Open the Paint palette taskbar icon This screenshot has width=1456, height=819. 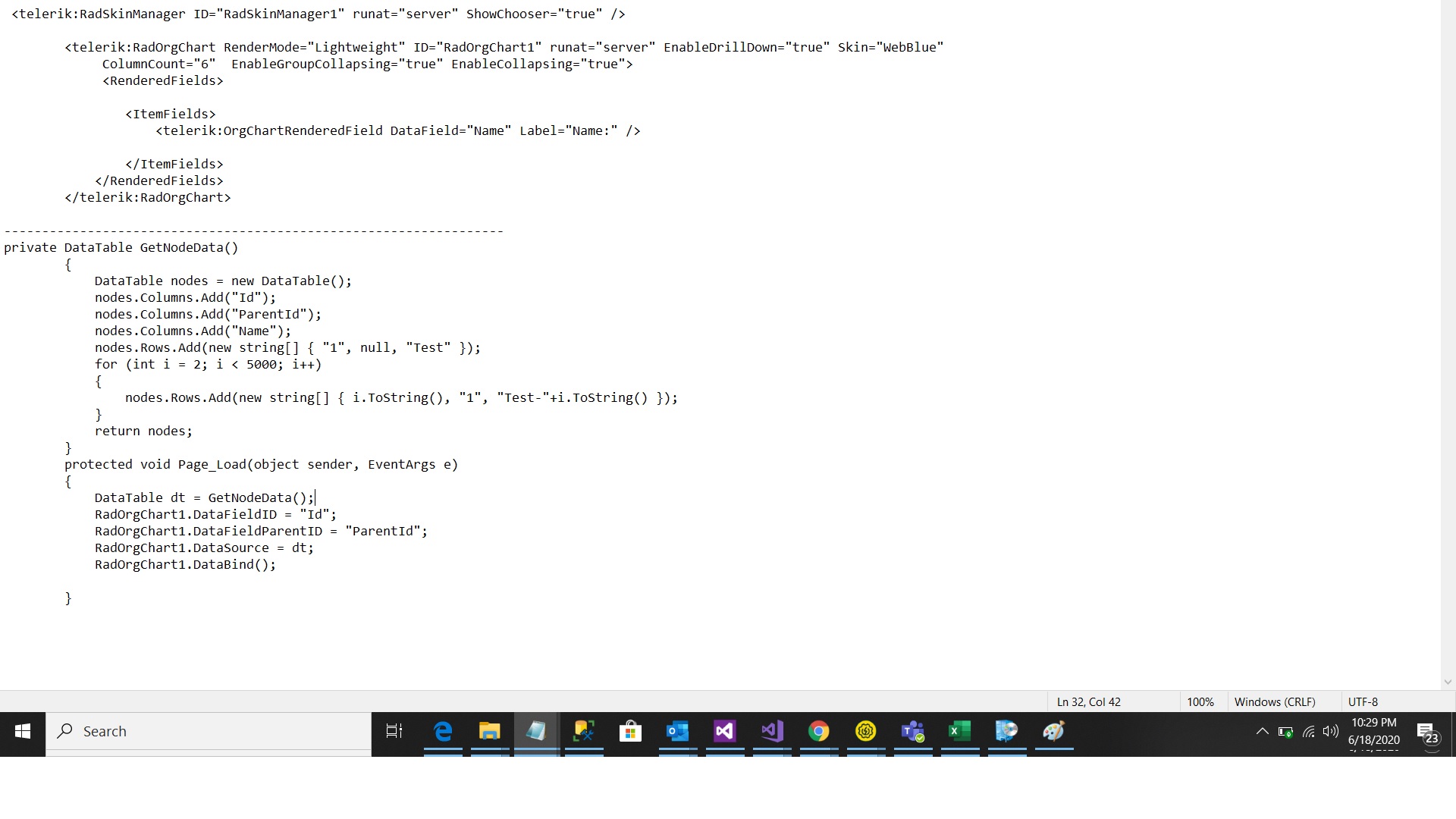click(1053, 732)
